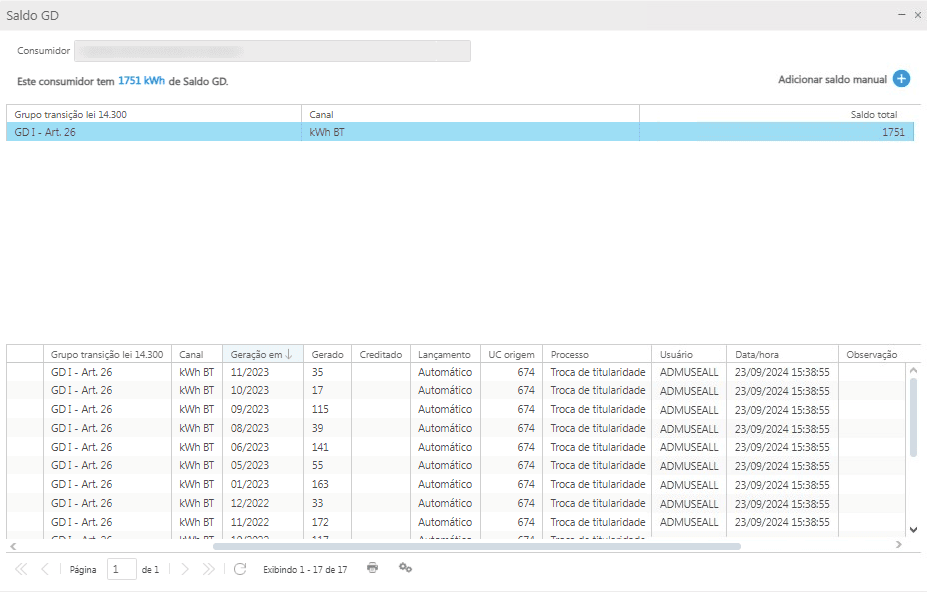Click the 'Data/hora' column header
This screenshot has height=592, width=927.
pos(758,354)
